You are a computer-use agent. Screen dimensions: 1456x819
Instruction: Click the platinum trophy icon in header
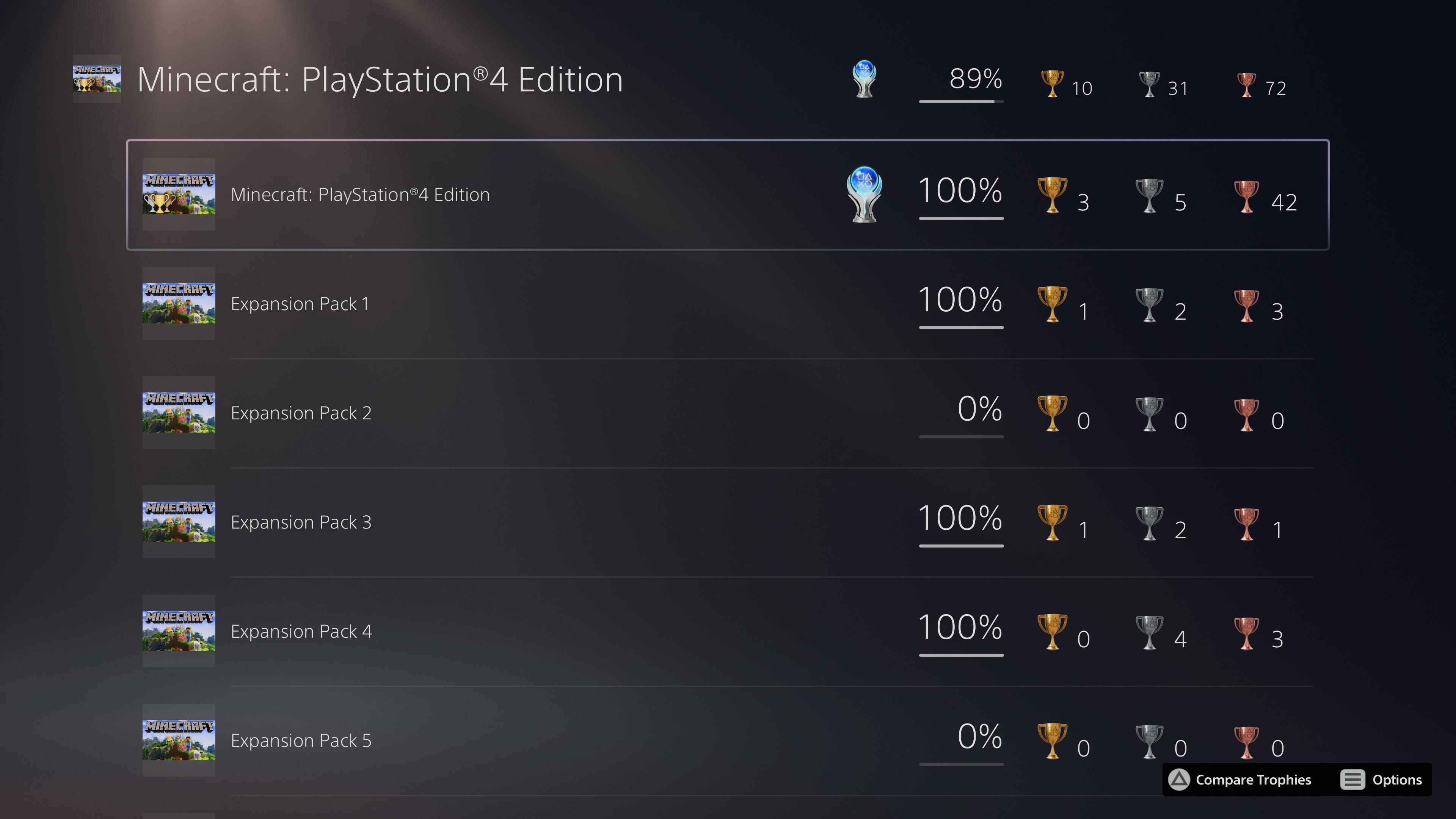[864, 78]
